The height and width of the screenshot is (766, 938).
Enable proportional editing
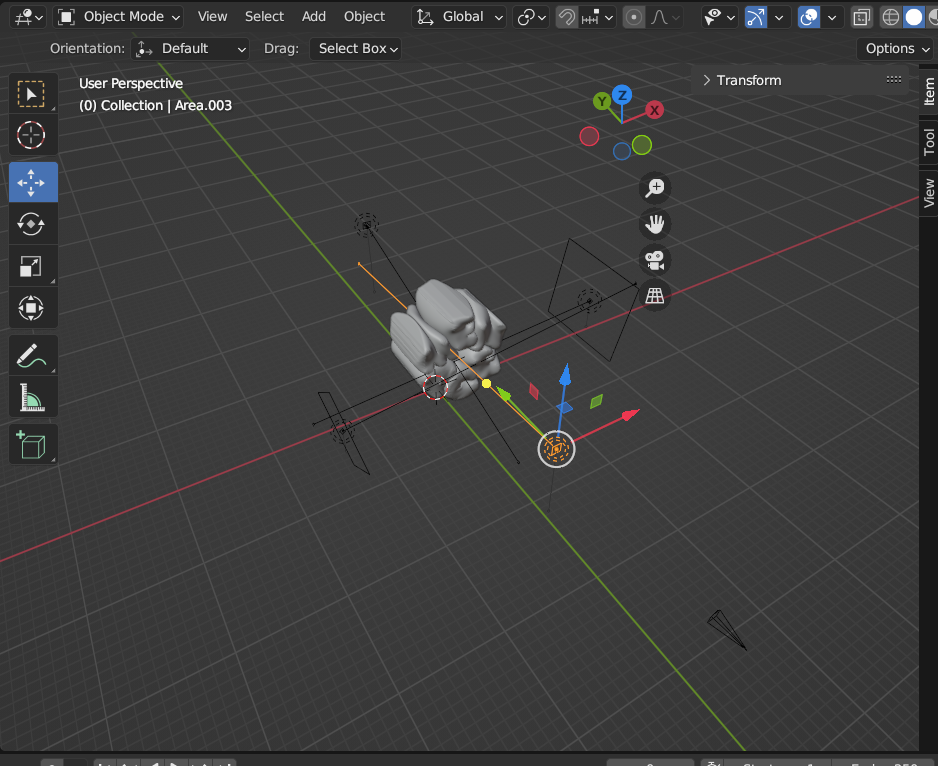pos(633,17)
